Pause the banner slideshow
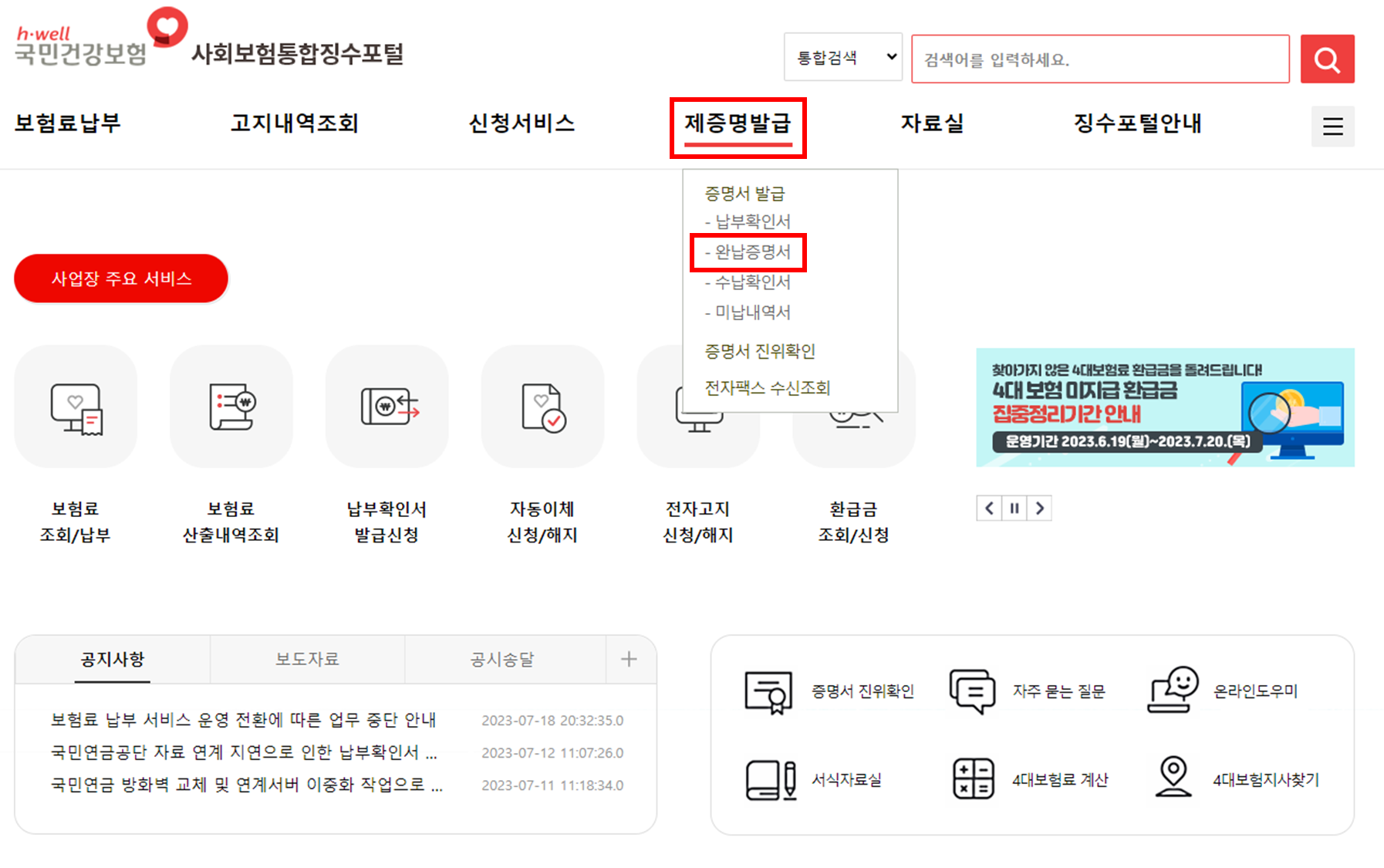 click(x=1014, y=508)
